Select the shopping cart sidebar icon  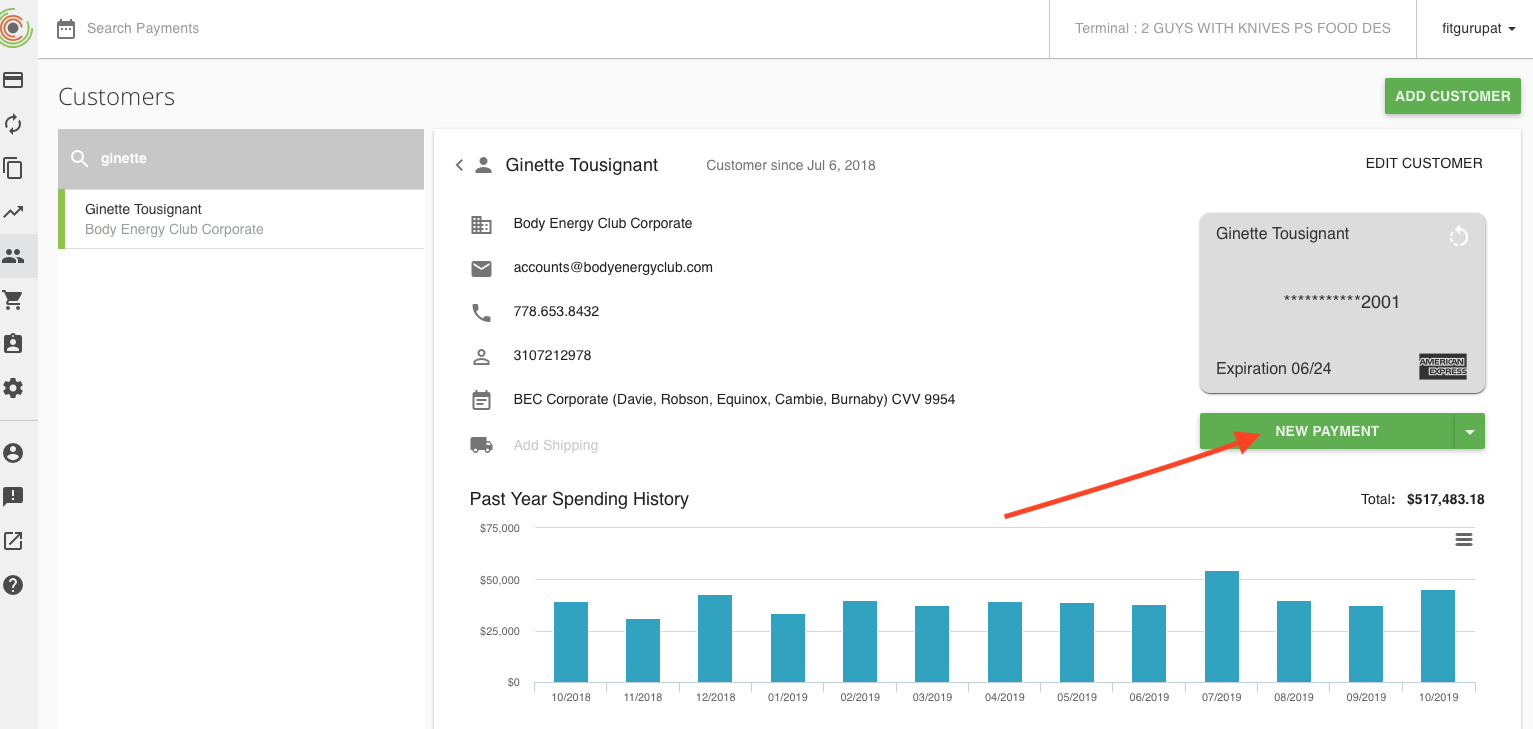[x=13, y=300]
